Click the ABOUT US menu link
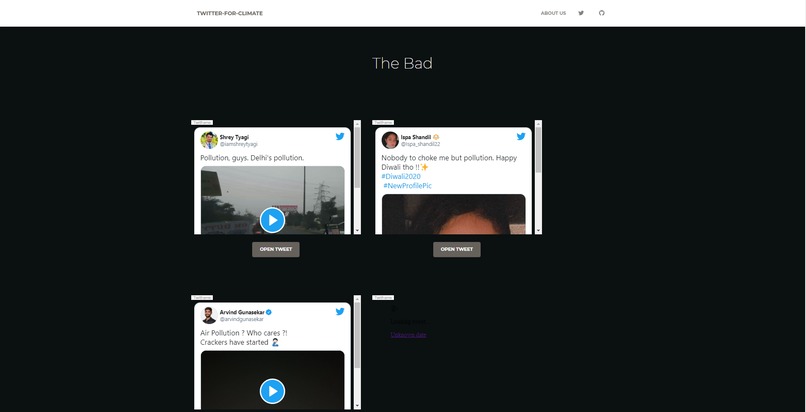Image resolution: width=806 pixels, height=412 pixels. point(553,13)
